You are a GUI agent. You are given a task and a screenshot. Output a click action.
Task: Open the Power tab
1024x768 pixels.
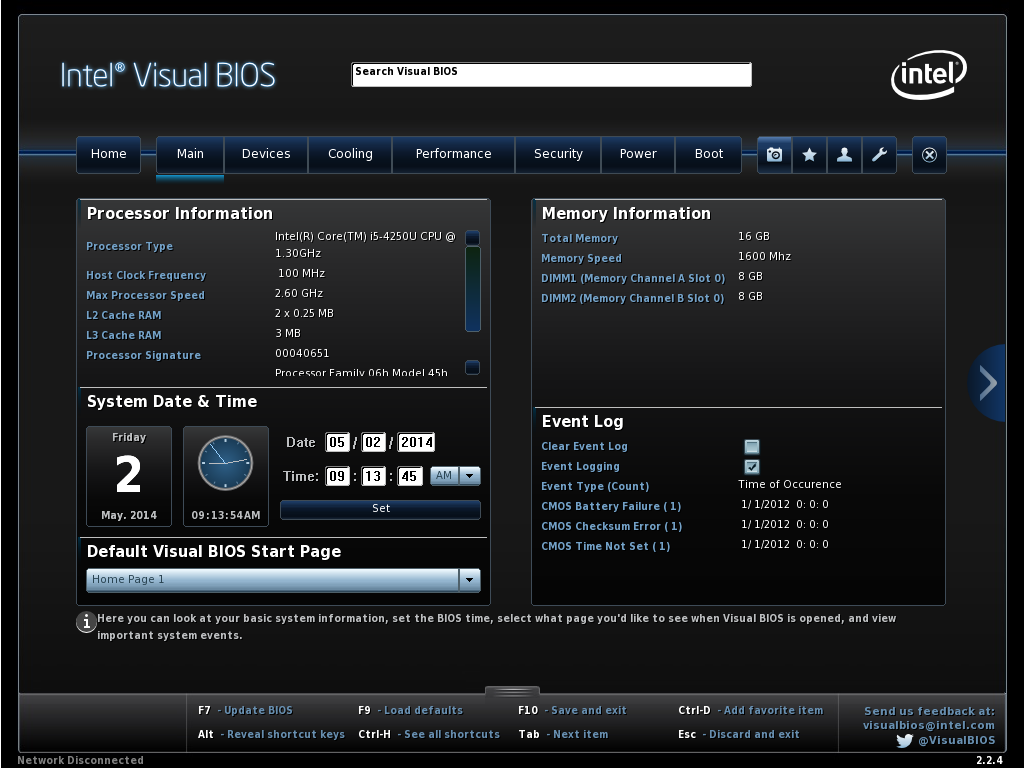[638, 154]
